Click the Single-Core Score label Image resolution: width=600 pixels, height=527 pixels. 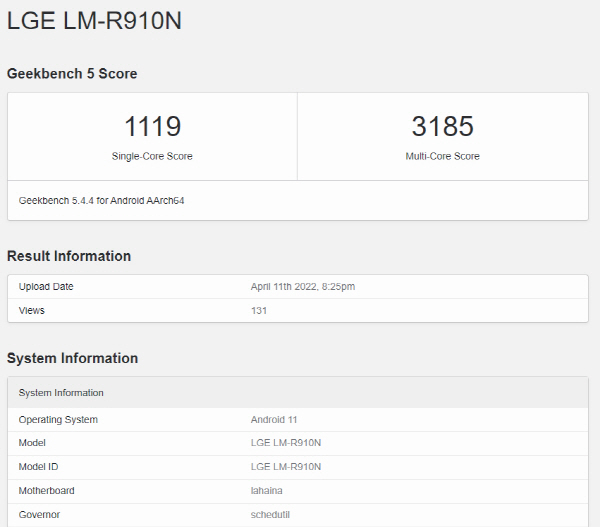[152, 156]
